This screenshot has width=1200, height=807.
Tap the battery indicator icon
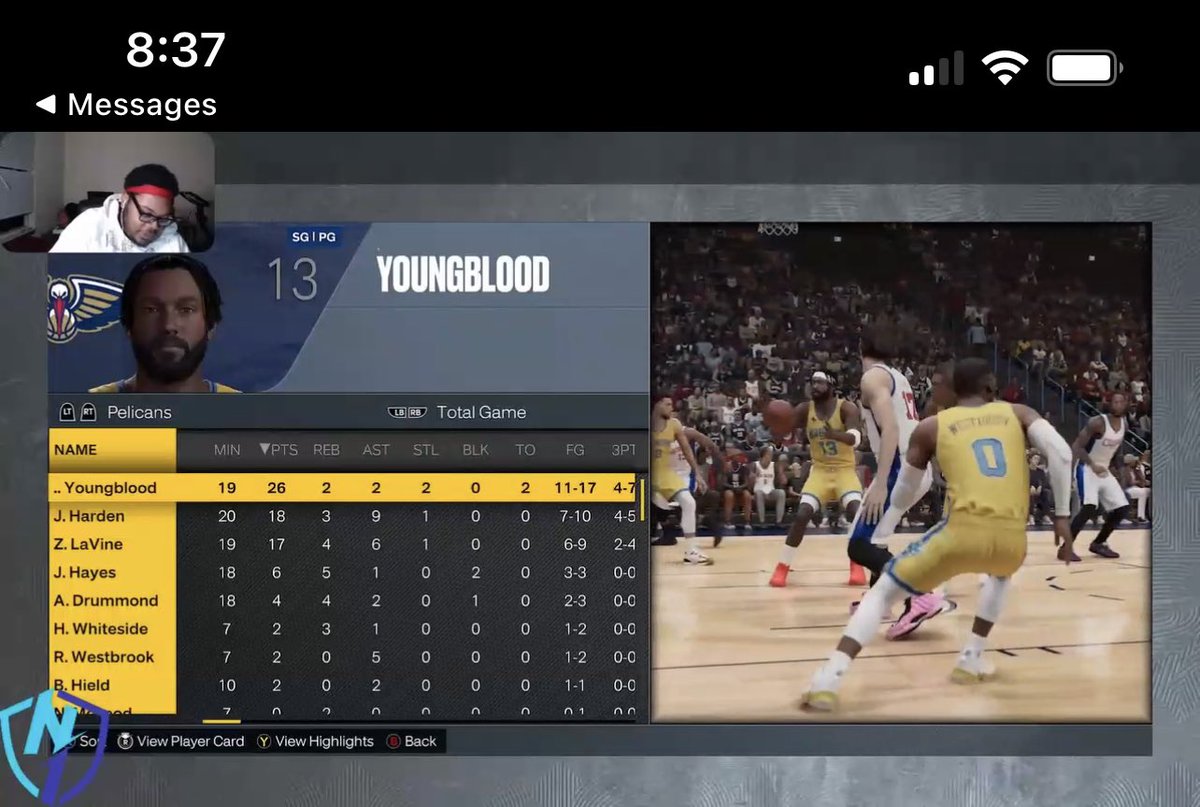click(1085, 68)
